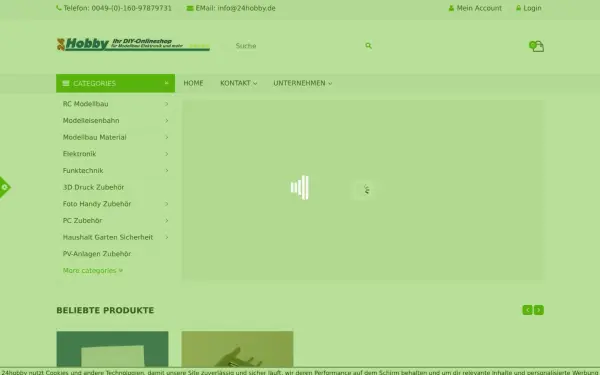Show more categories
The width and height of the screenshot is (600, 375).
point(93,271)
